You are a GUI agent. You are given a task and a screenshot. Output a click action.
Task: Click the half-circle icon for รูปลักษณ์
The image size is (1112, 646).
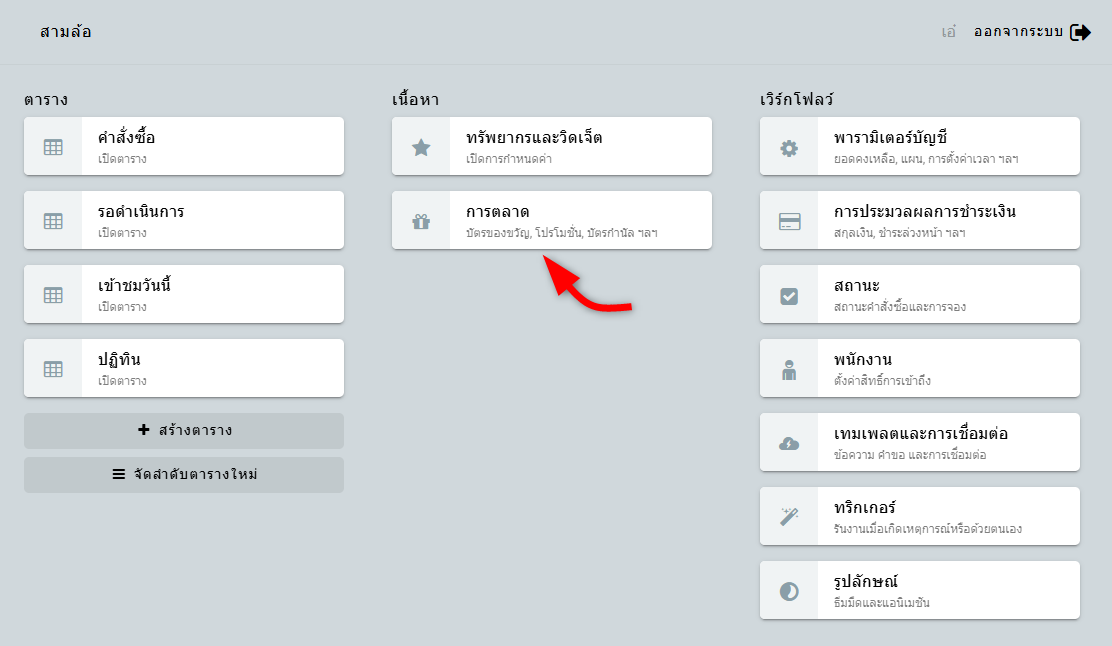coord(789,591)
